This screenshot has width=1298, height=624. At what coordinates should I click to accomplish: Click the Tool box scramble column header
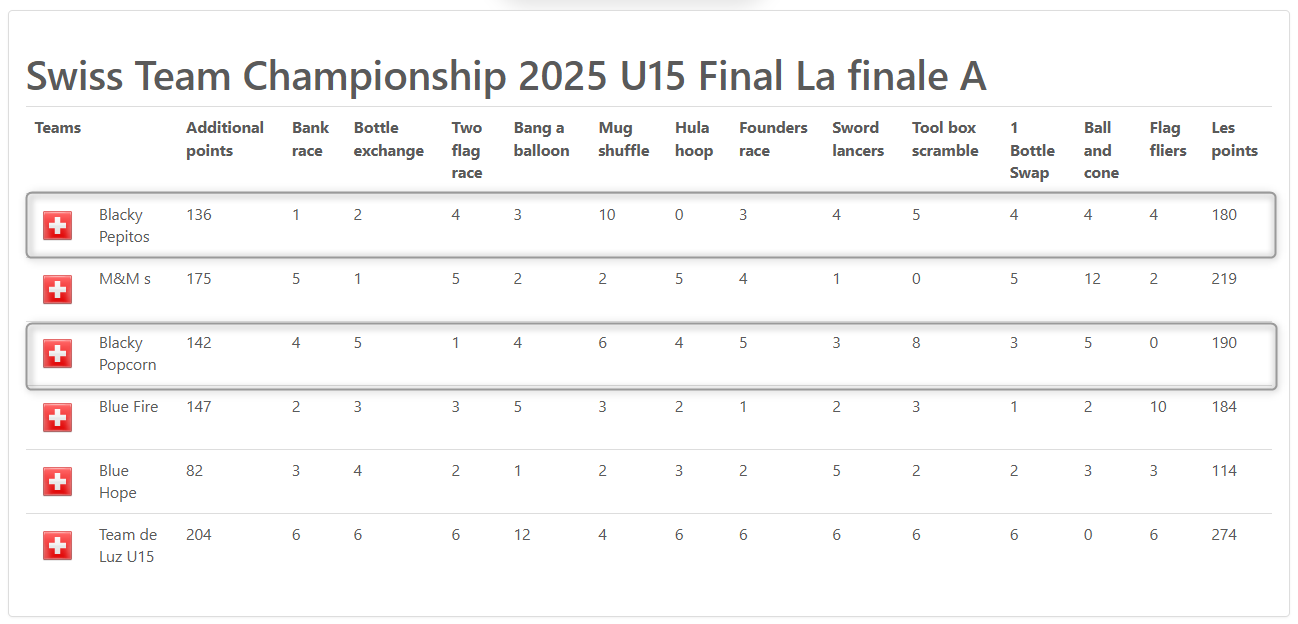[x=945, y=139]
